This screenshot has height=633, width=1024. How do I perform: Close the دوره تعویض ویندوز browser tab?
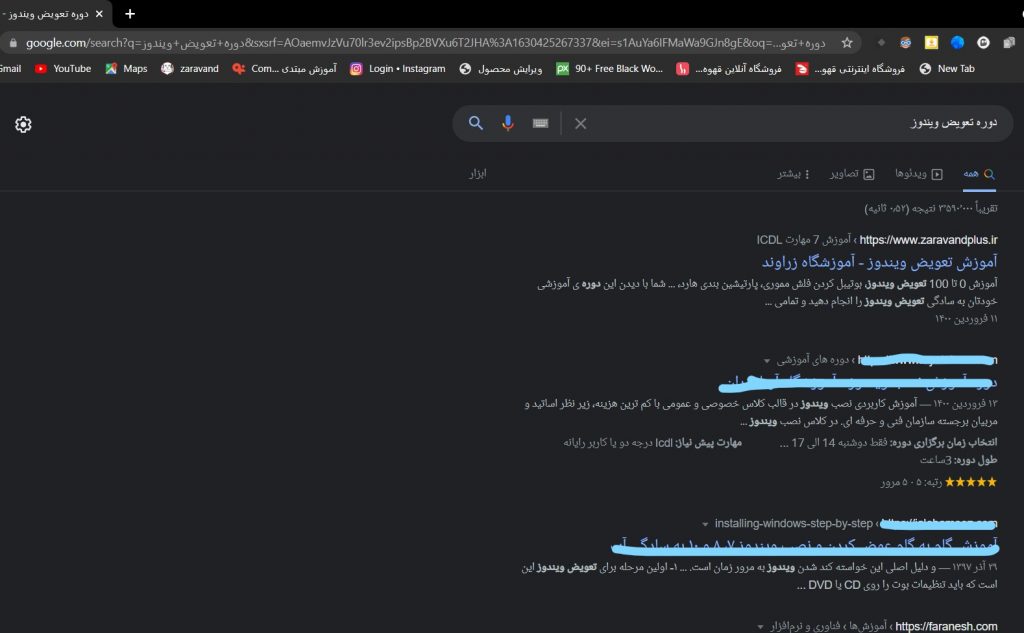click(99, 14)
